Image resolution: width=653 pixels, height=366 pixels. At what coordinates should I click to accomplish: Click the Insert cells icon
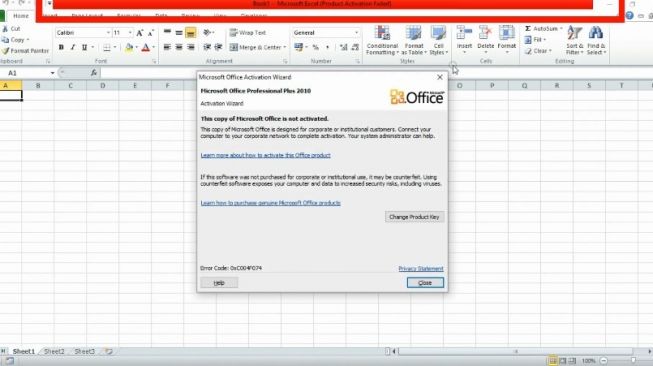point(464,33)
